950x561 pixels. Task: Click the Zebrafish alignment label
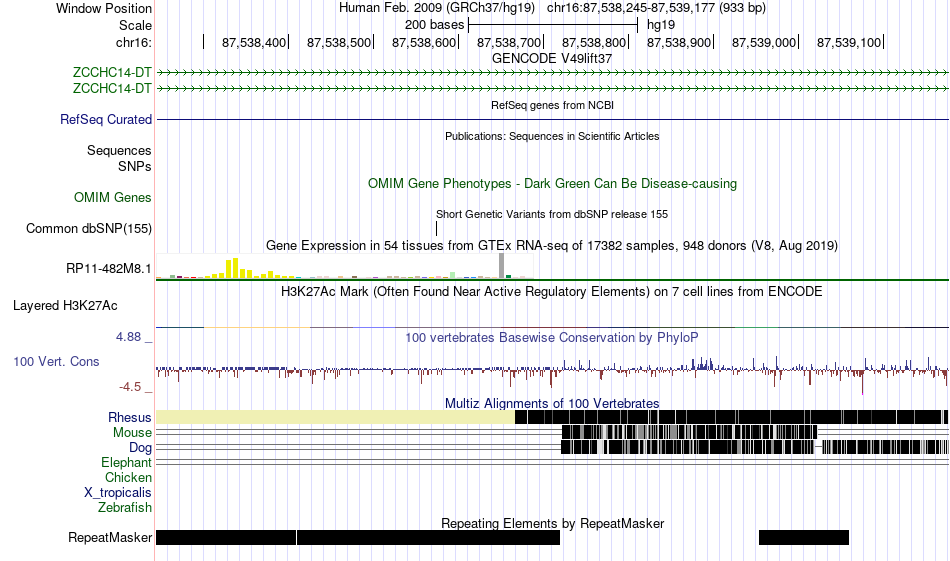(x=125, y=508)
